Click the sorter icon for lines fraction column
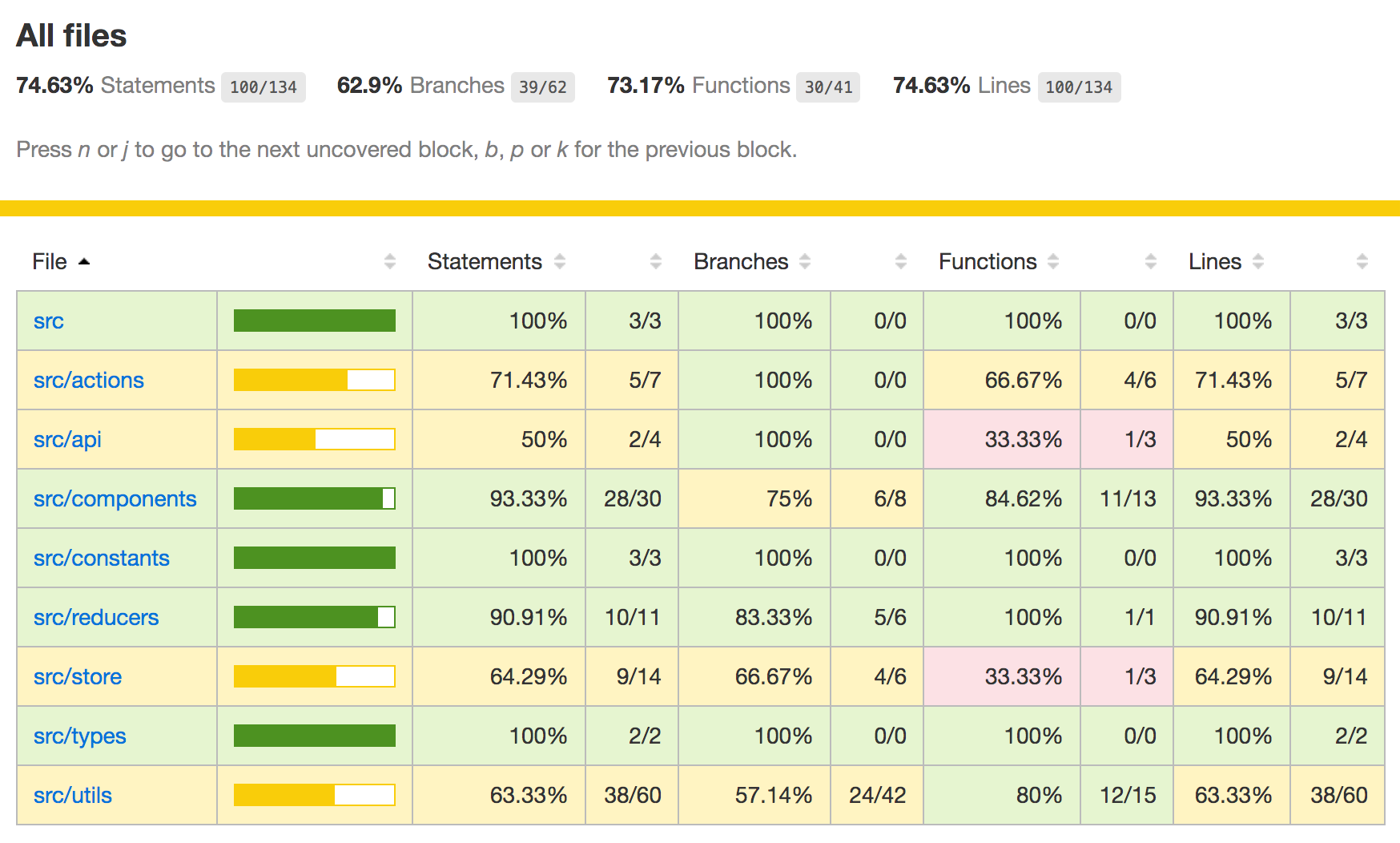 click(x=1362, y=261)
